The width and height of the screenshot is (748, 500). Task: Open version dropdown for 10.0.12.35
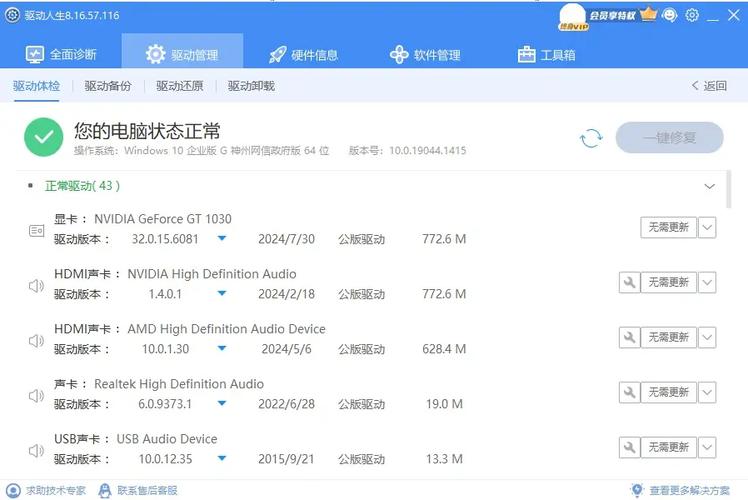point(222,458)
